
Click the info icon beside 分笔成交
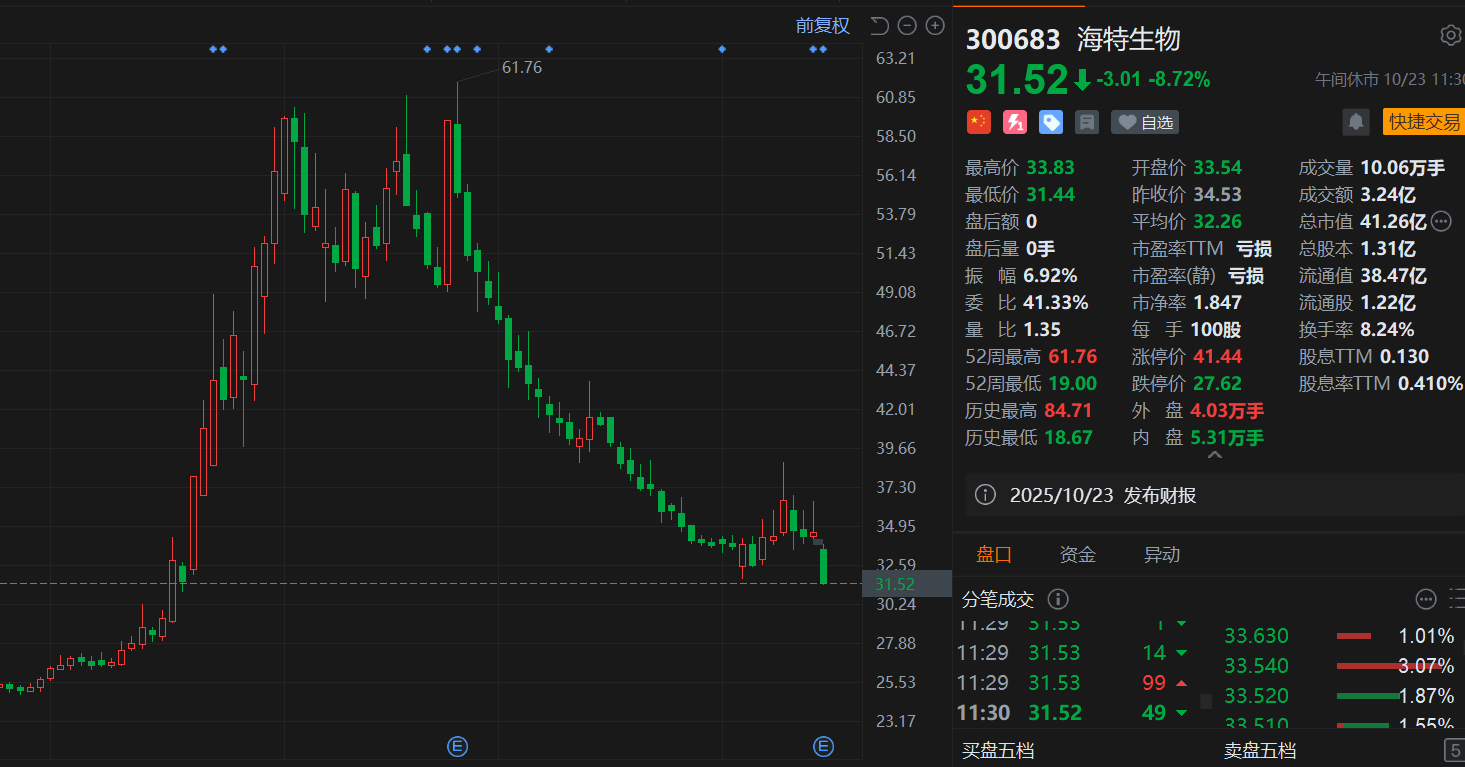click(1057, 599)
